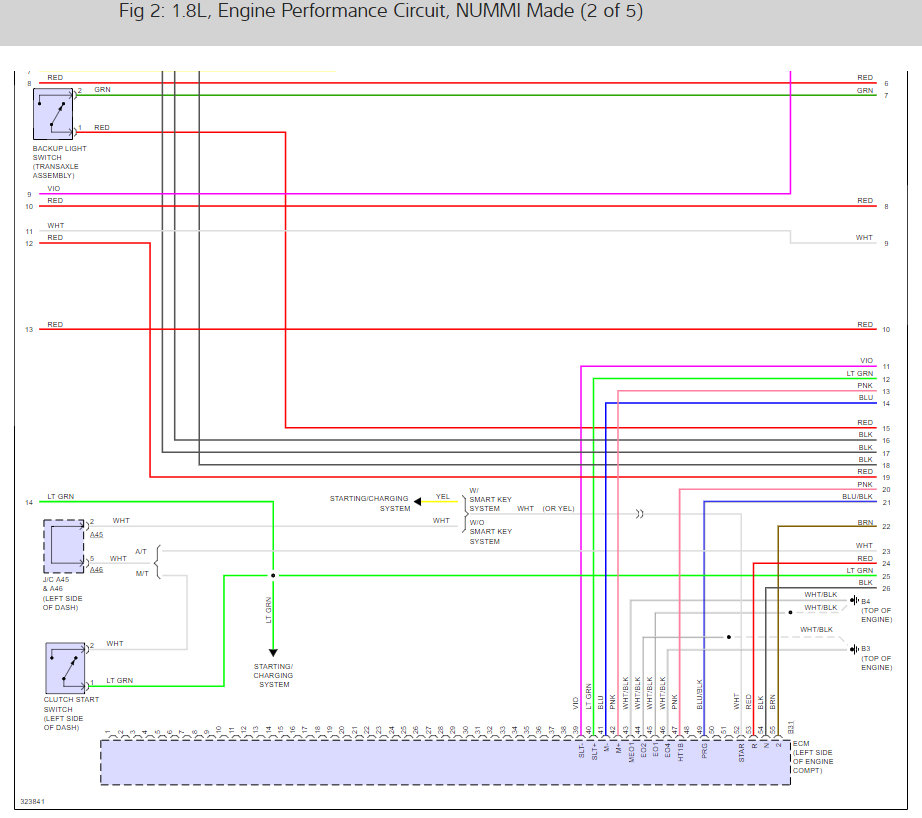
Task: Click the 'E04' ECM pin label
Action: pyautogui.click(x=667, y=750)
